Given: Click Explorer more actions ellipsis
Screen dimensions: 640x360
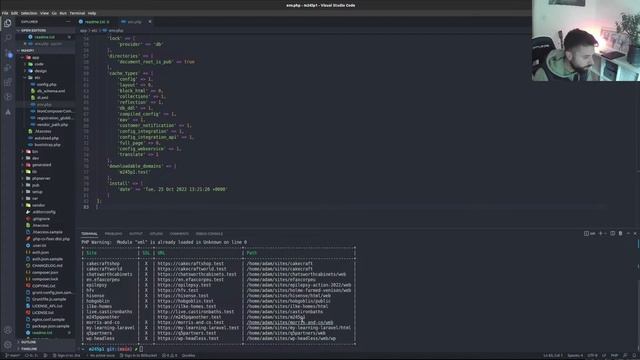Looking at the screenshot, I should coord(68,22).
